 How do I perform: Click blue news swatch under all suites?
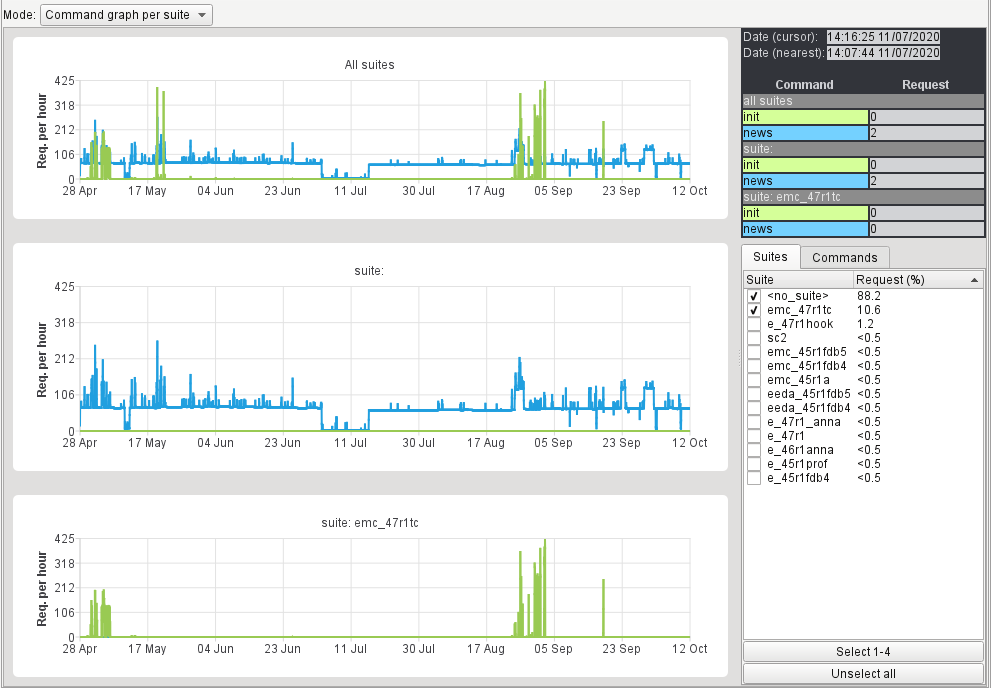pyautogui.click(x=805, y=133)
